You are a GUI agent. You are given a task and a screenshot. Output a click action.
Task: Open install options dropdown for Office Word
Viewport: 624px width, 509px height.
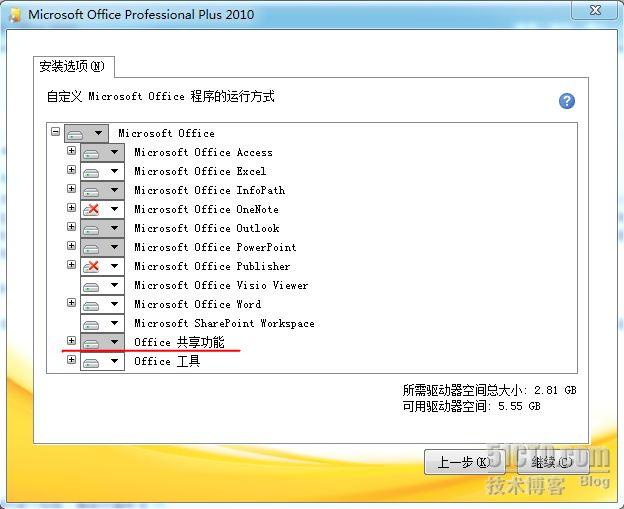pos(102,304)
